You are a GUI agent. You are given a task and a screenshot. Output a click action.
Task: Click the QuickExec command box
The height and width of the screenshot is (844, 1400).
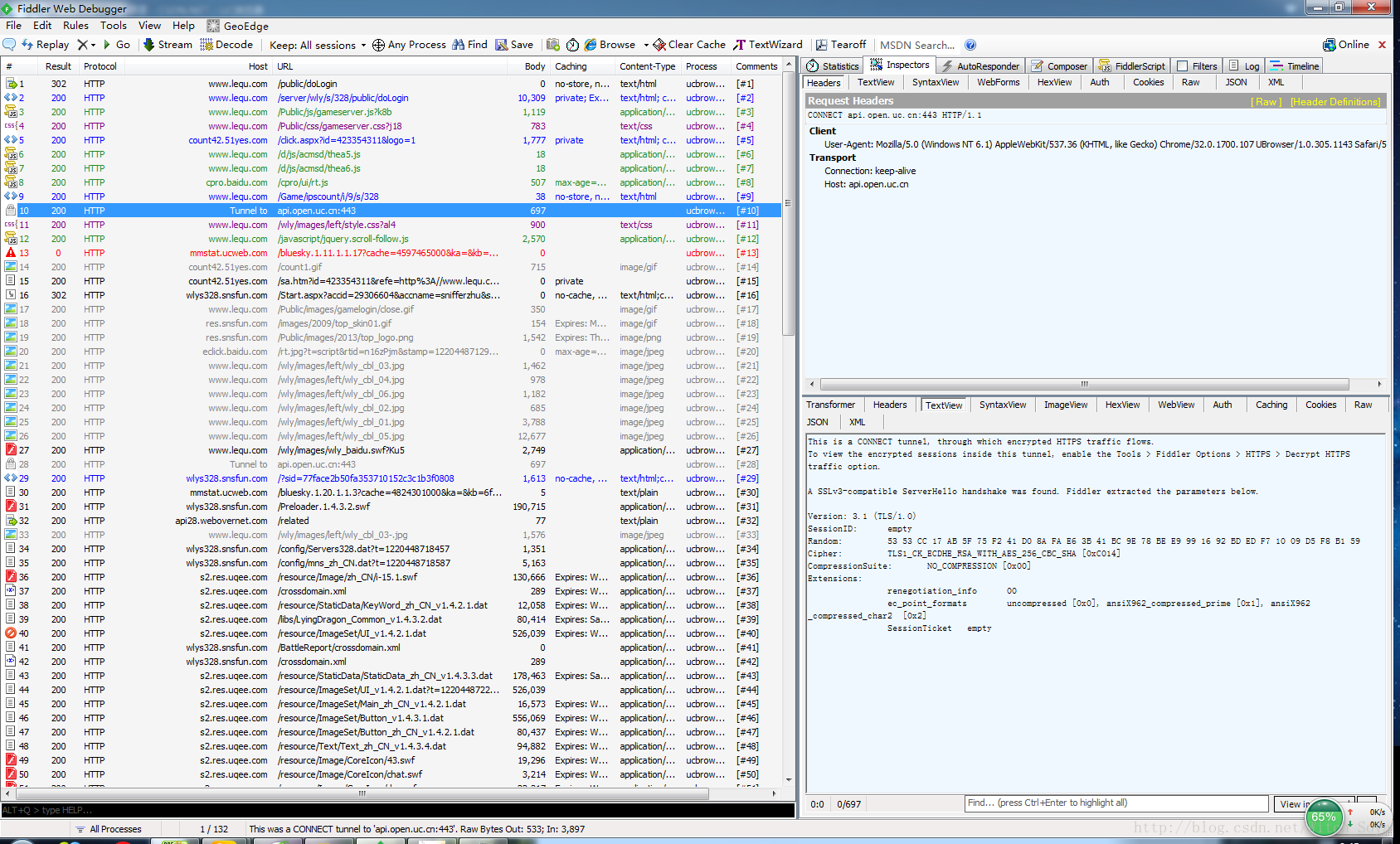(398, 810)
